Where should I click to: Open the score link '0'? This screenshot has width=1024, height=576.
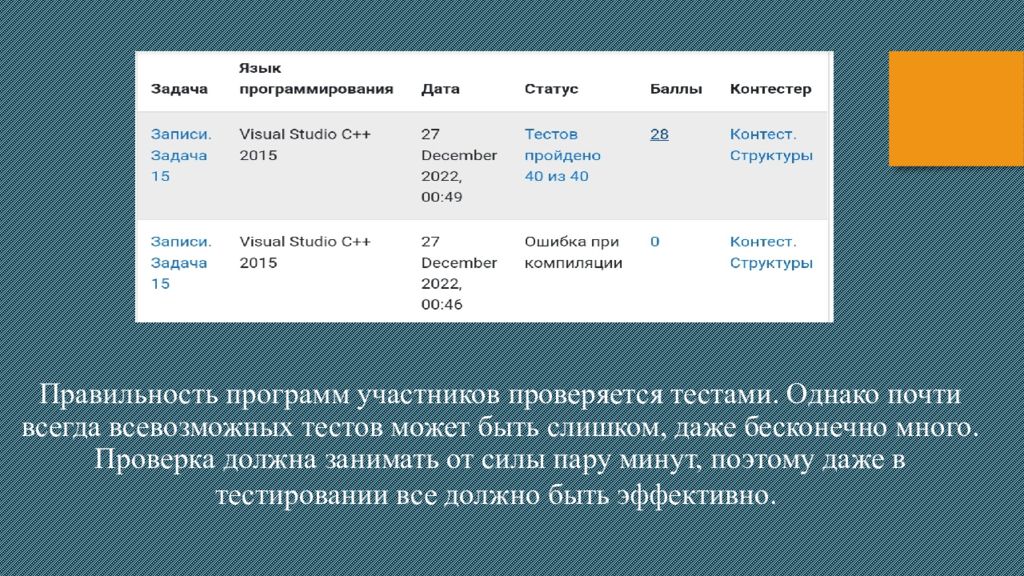654,242
